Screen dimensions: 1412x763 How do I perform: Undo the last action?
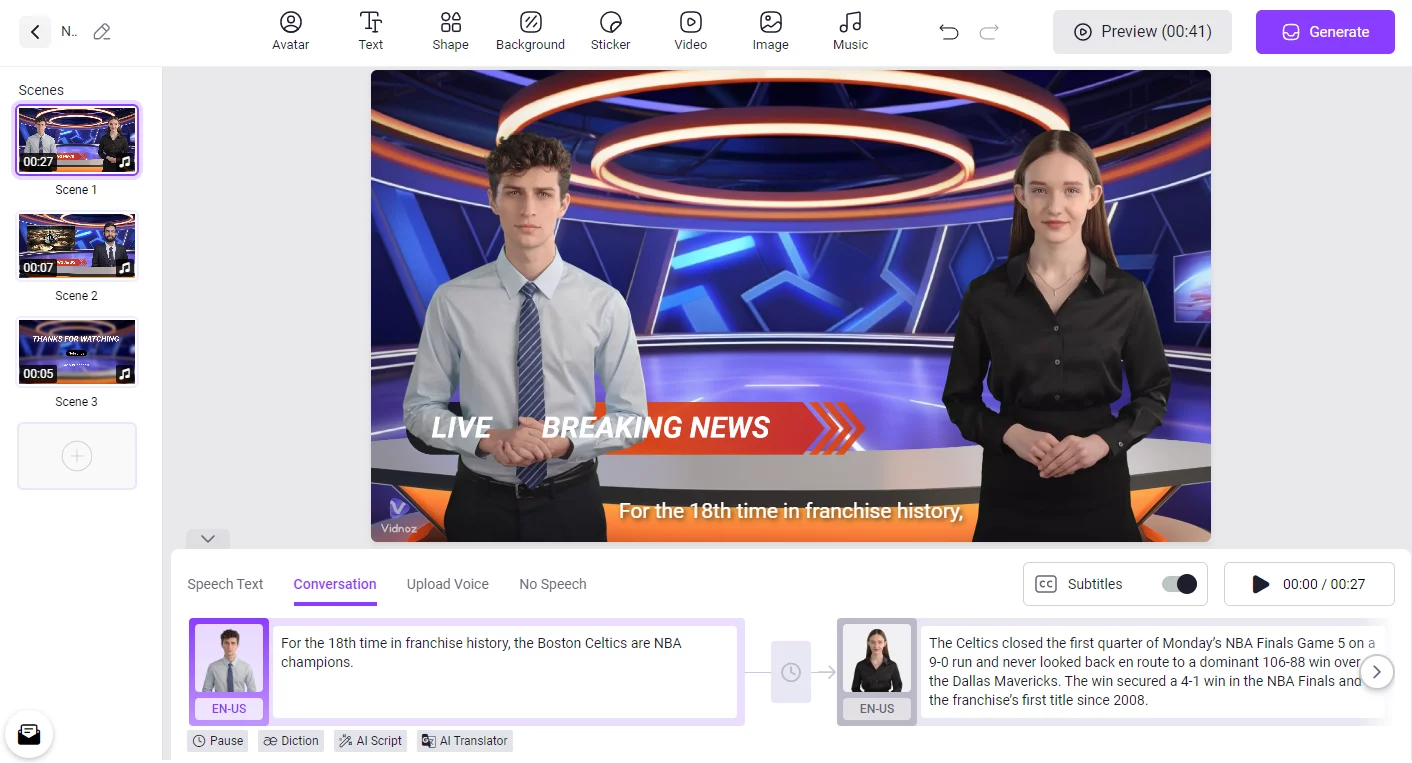click(949, 32)
